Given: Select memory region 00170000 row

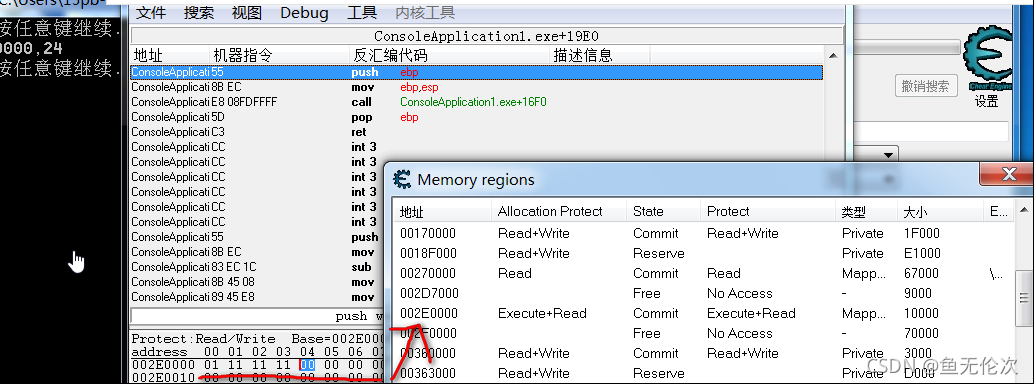Looking at the screenshot, I should [704, 234].
